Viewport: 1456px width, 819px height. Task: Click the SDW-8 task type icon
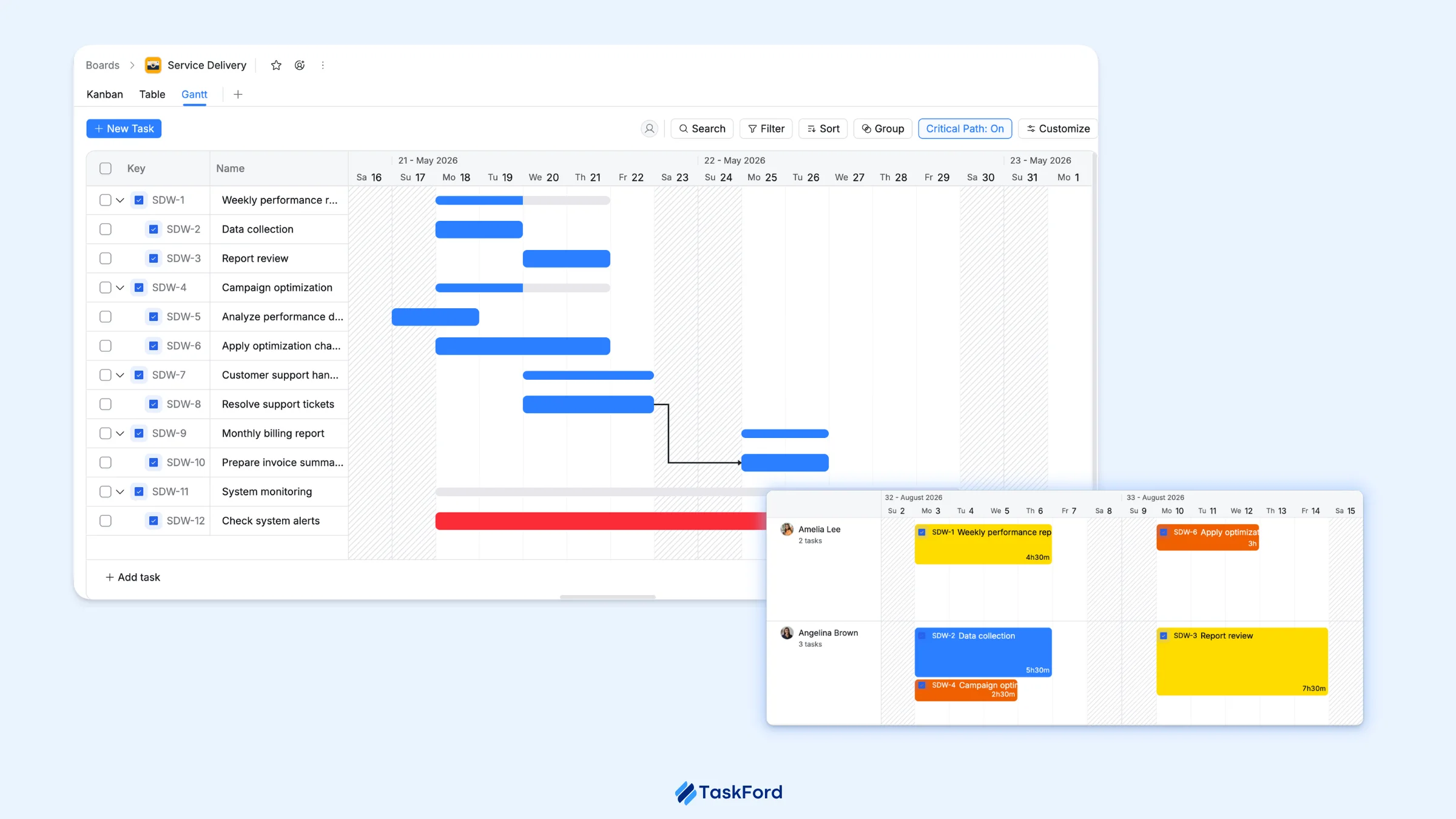pyautogui.click(x=153, y=404)
